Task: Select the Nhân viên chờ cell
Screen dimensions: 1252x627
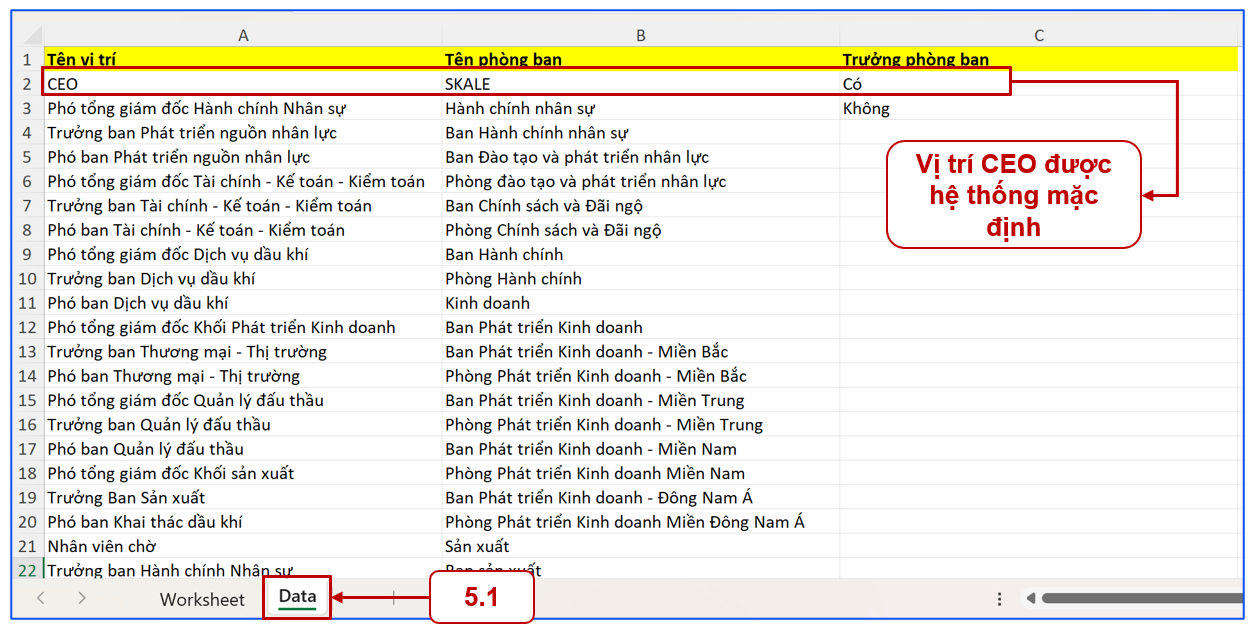Action: point(243,546)
